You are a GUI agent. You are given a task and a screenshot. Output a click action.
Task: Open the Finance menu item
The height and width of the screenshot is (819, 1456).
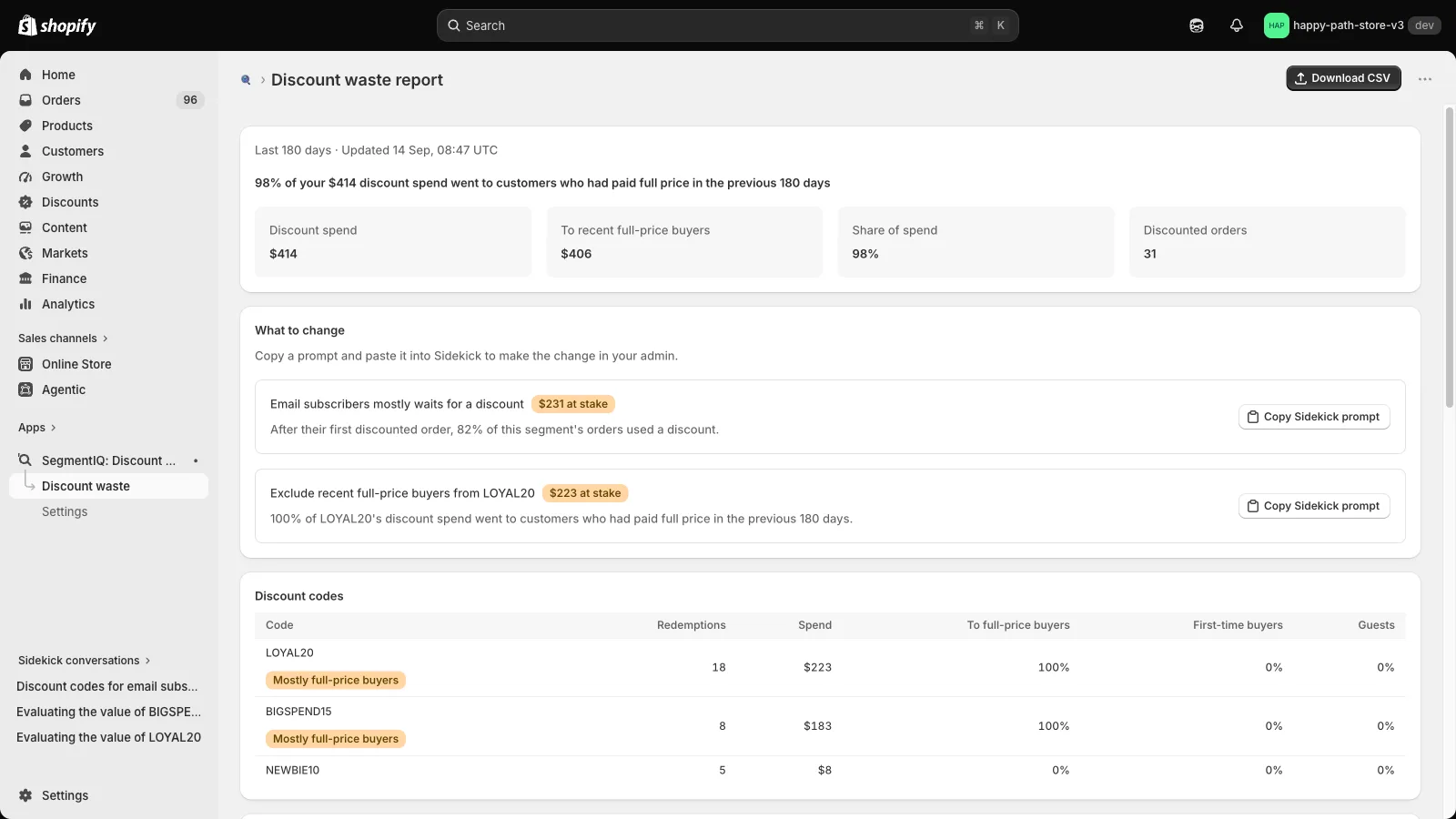(109, 278)
